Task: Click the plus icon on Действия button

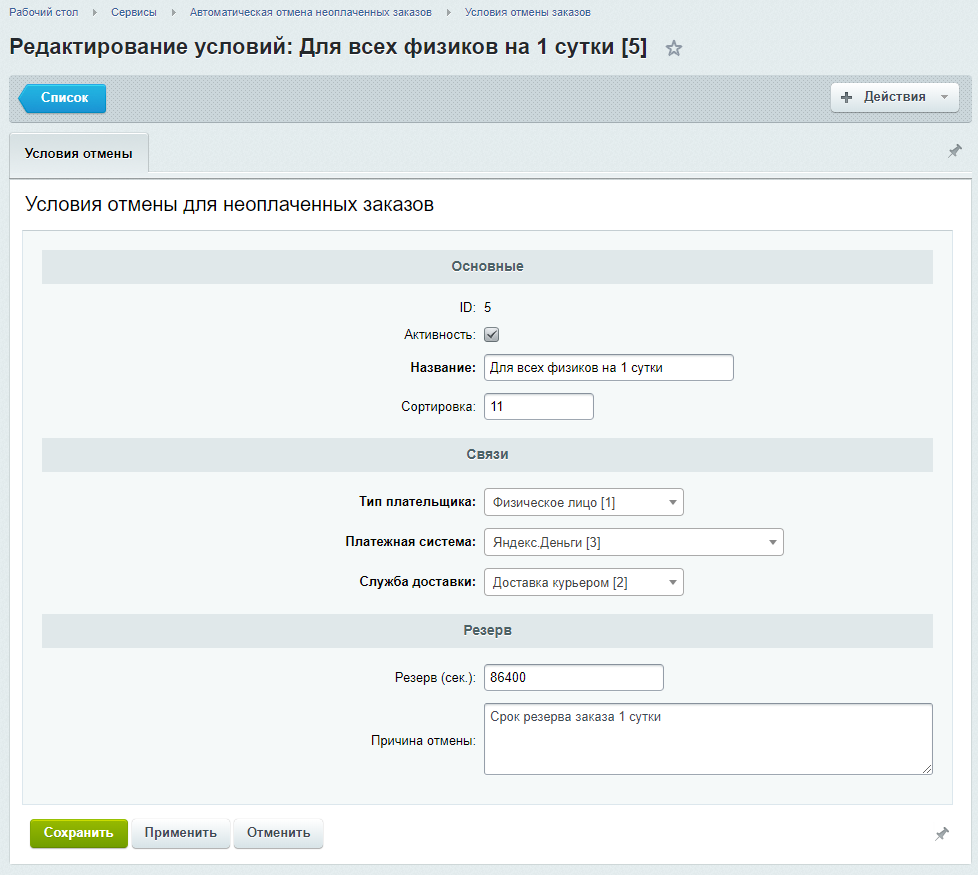Action: (x=846, y=97)
